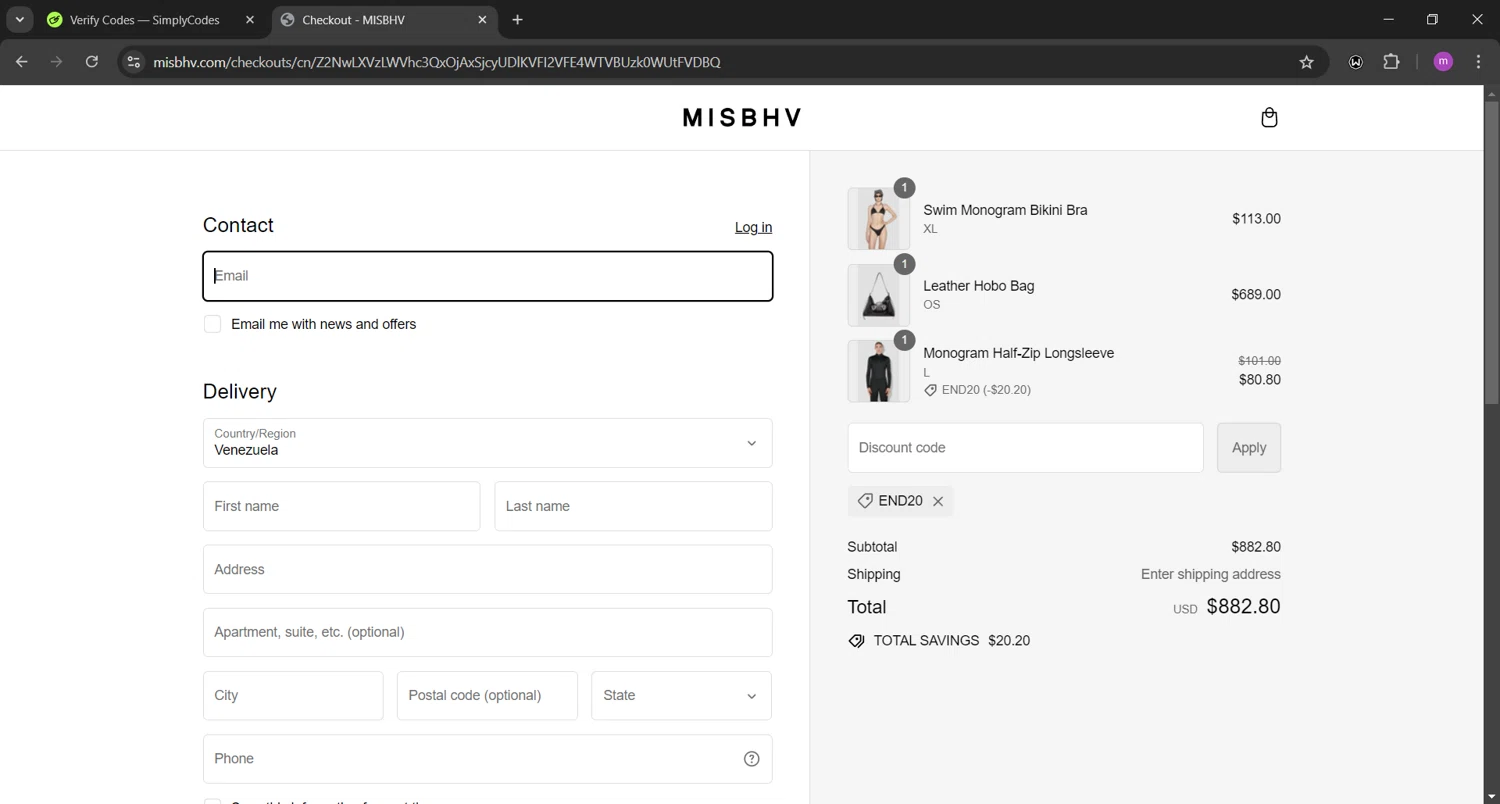Remove END20 discount with the X icon
The height and width of the screenshot is (804, 1500).
[938, 502]
